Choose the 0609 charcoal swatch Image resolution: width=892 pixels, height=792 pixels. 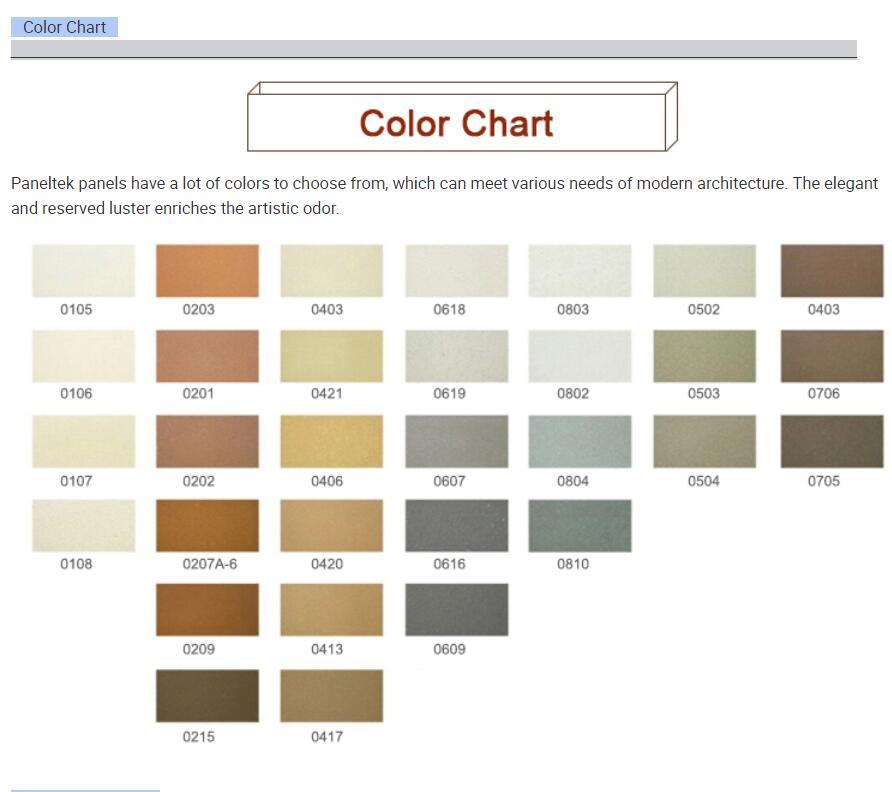457,610
